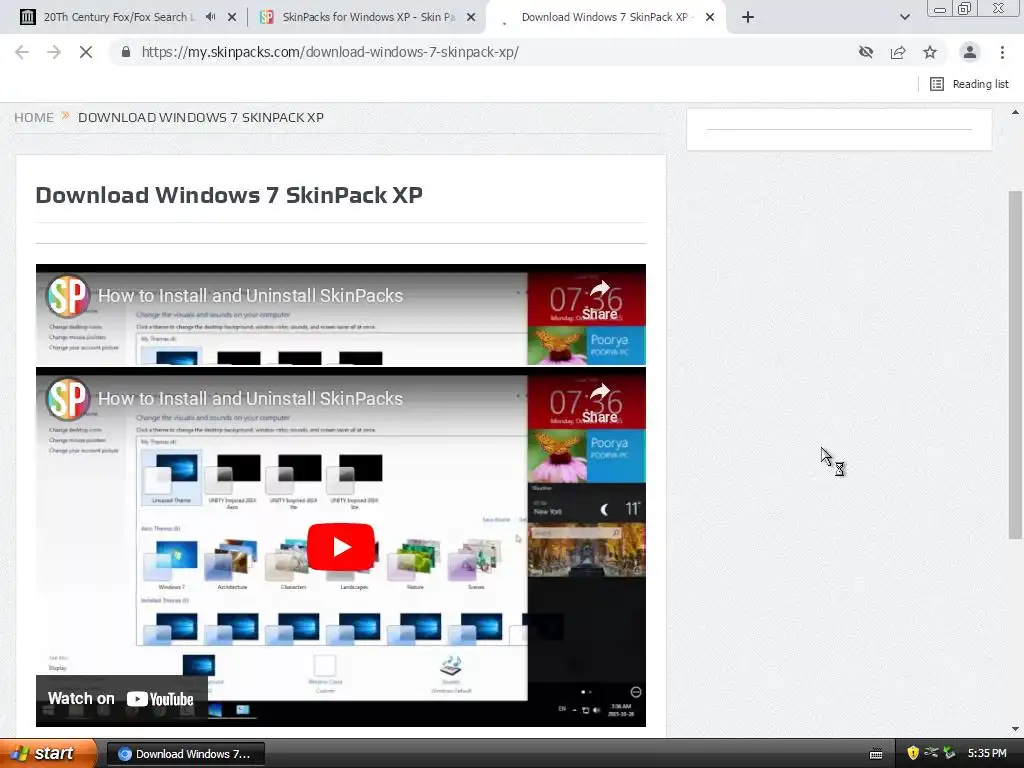Viewport: 1024px width, 768px height.
Task: Play the lower video with the red play button
Action: click(340, 547)
